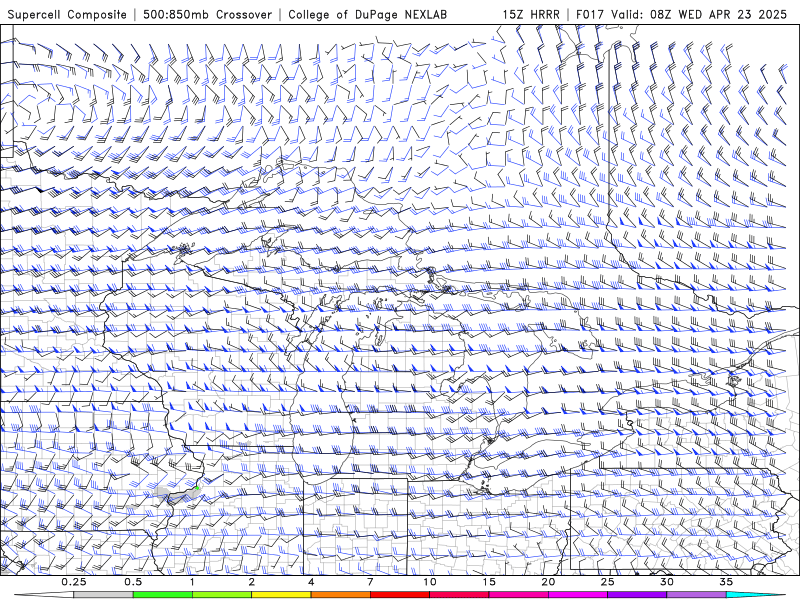
Task: Select the lime 1–2 color bar segment
Action: (222, 595)
